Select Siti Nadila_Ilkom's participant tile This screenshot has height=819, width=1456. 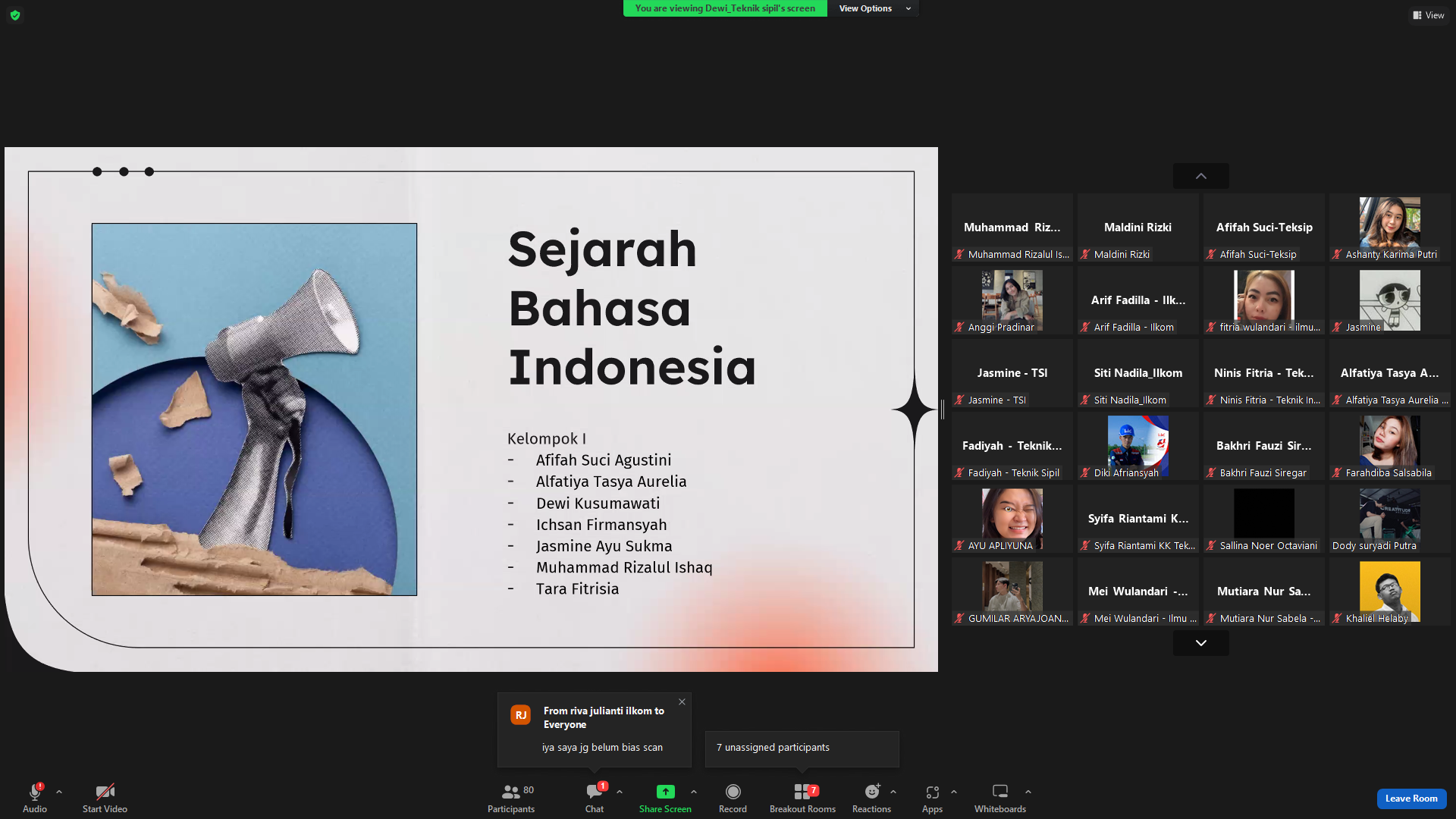(1138, 373)
